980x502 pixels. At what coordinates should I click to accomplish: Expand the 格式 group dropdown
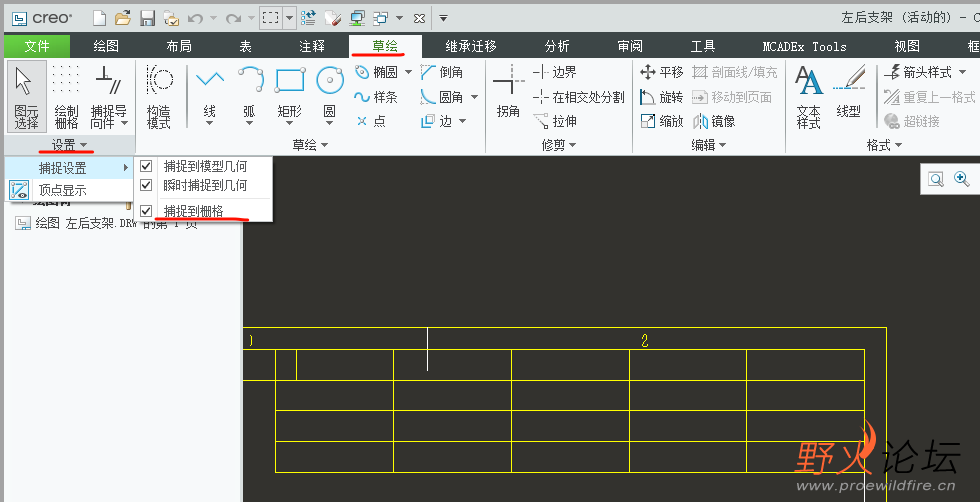884,146
